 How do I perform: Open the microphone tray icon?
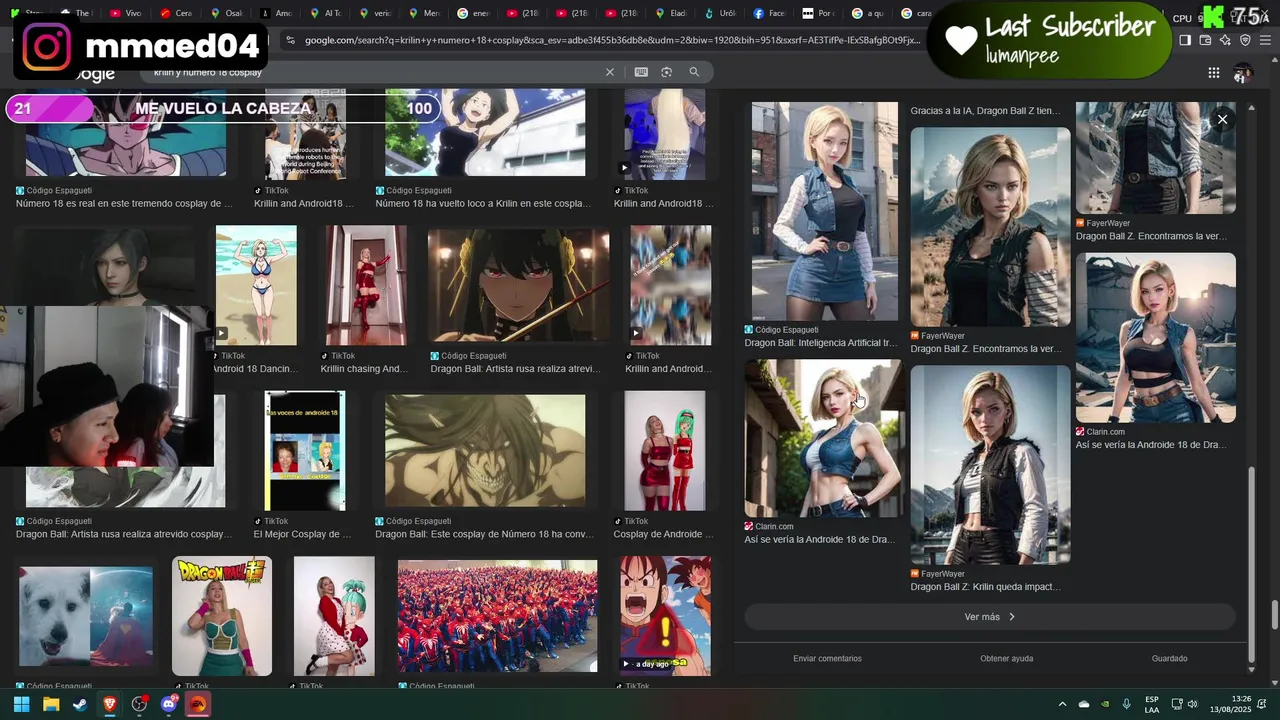(1127, 704)
